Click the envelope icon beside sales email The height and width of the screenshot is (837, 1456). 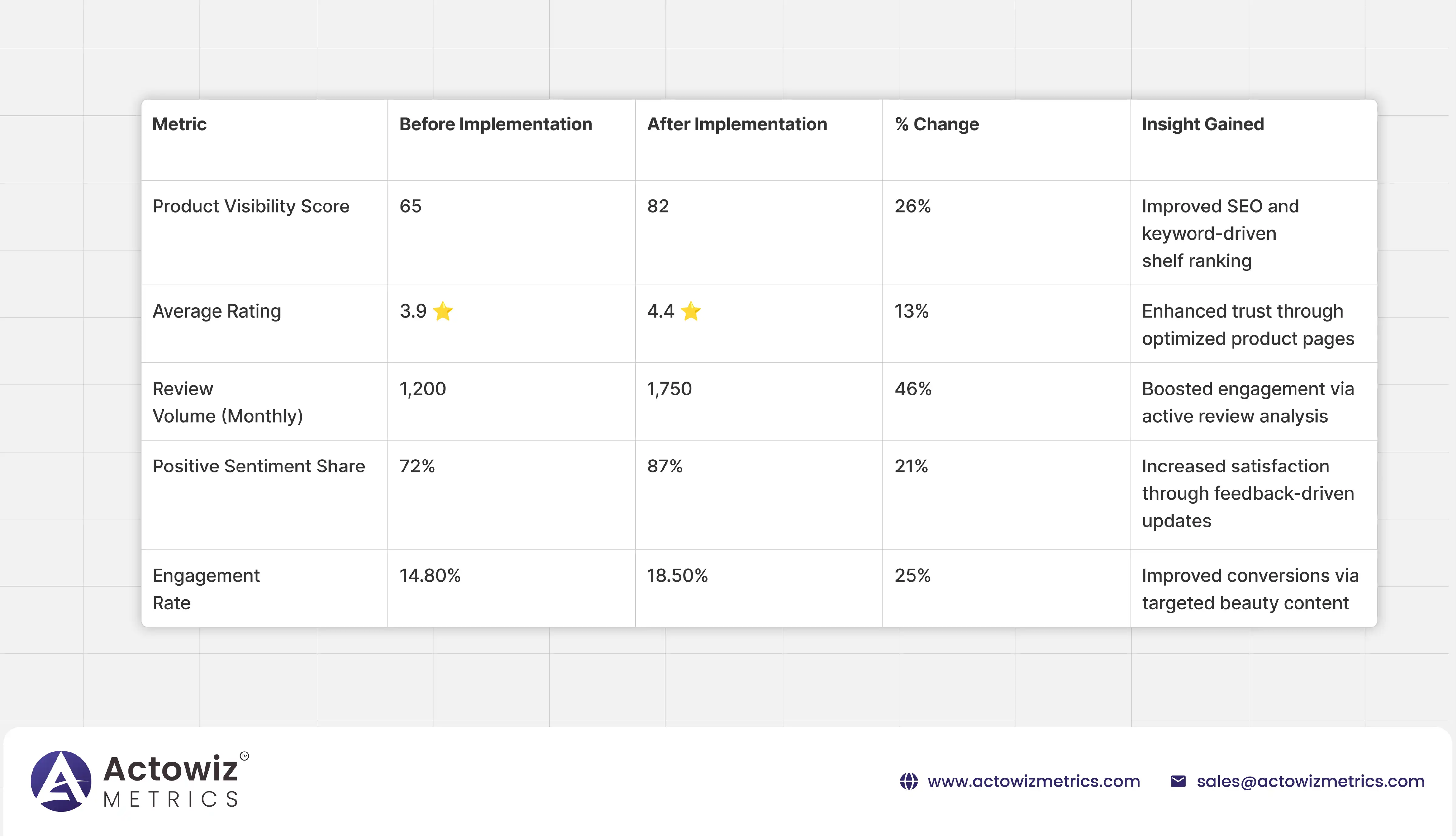coord(1178,781)
